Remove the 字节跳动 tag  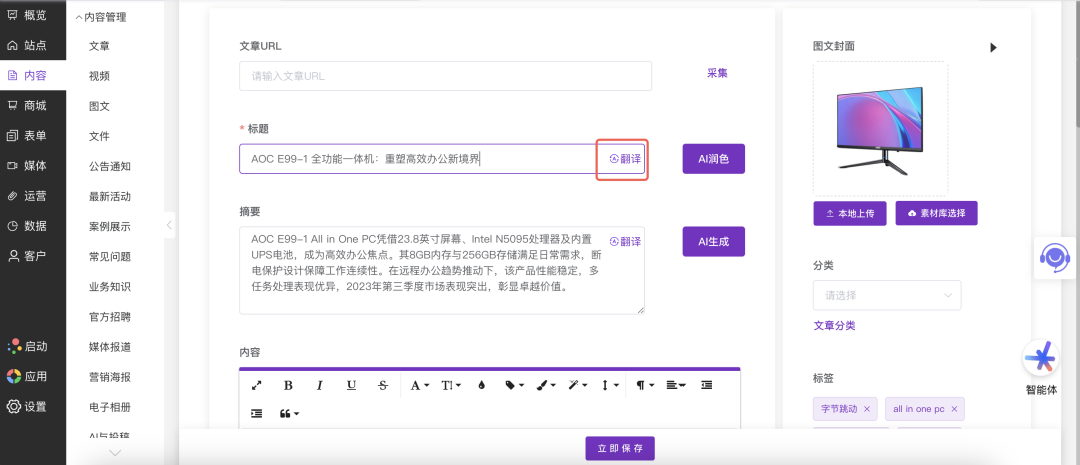[866, 409]
